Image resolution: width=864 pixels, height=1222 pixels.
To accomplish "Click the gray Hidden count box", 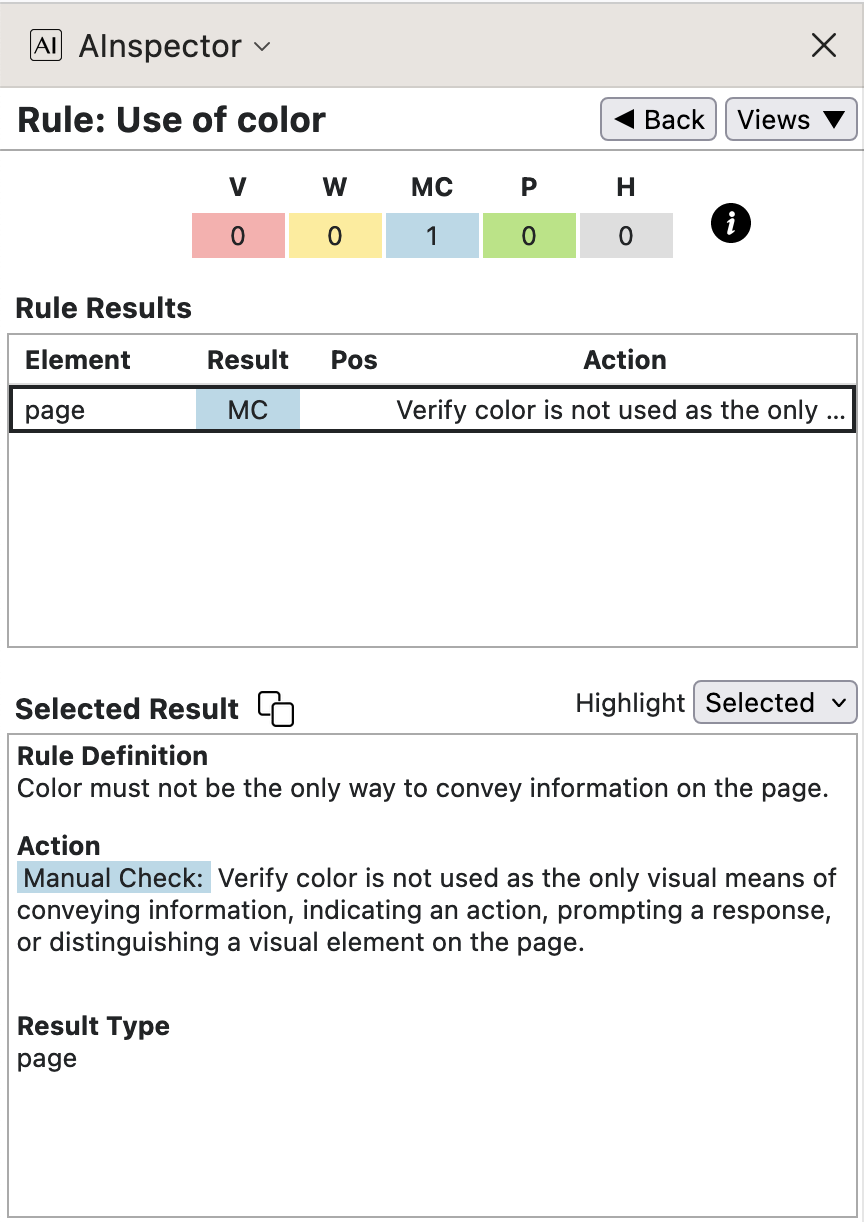I will 626,236.
